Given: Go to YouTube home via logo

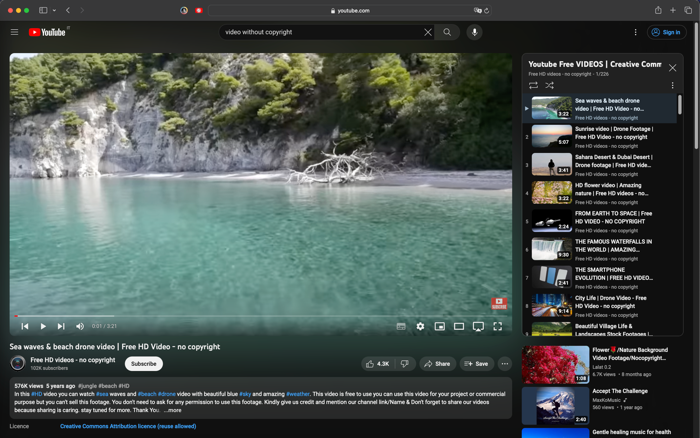Looking at the screenshot, I should click(47, 32).
